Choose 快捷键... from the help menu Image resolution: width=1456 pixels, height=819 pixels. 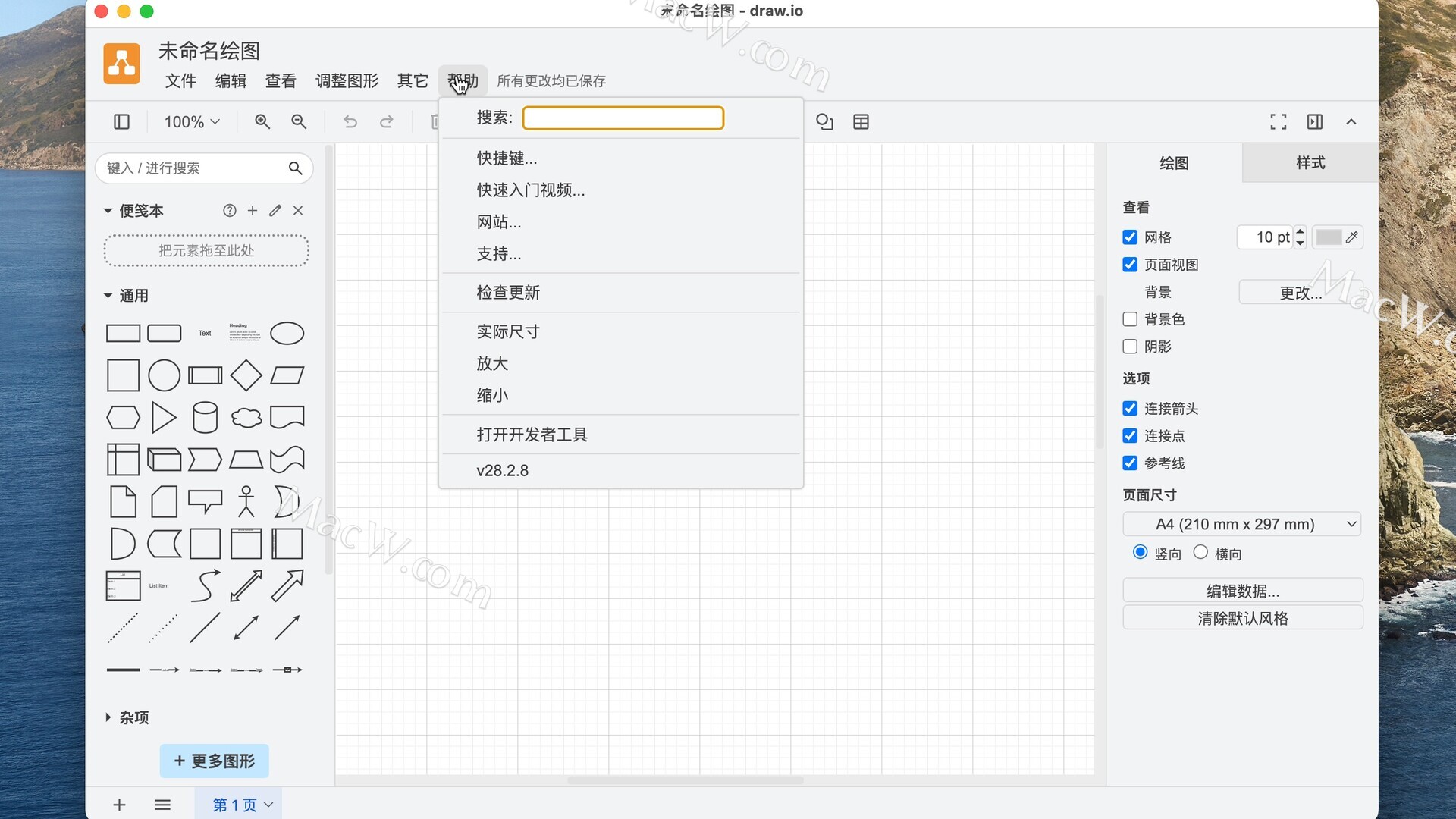507,158
